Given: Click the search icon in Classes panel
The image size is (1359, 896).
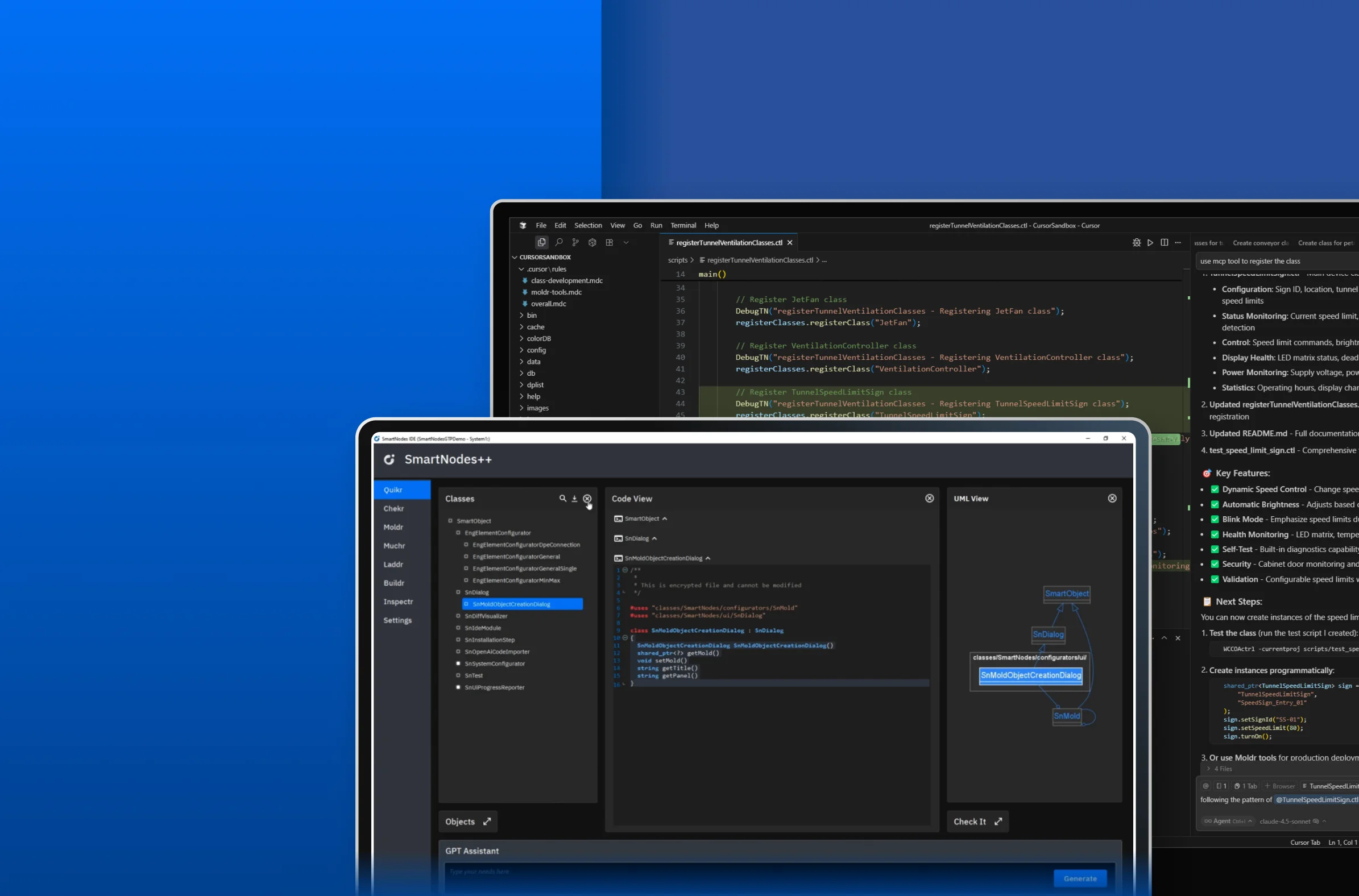Looking at the screenshot, I should (x=562, y=498).
